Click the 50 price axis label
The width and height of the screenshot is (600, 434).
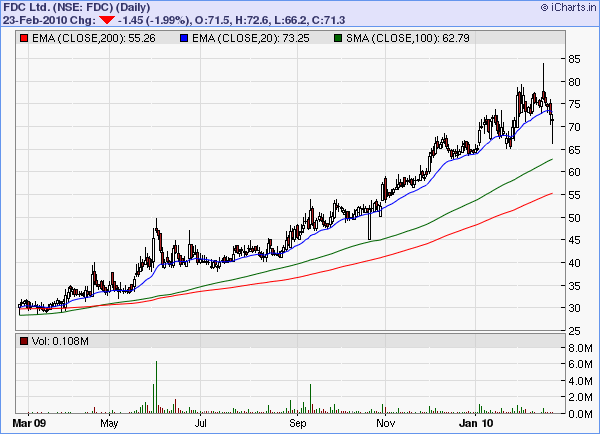pyautogui.click(x=574, y=218)
